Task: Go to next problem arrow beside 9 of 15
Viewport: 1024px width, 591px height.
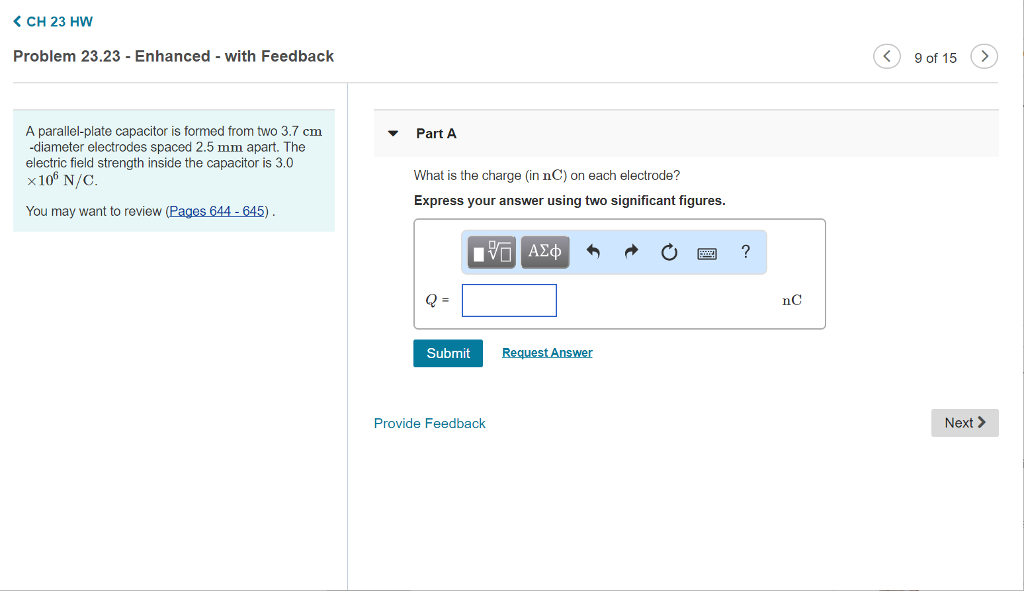Action: click(x=984, y=56)
